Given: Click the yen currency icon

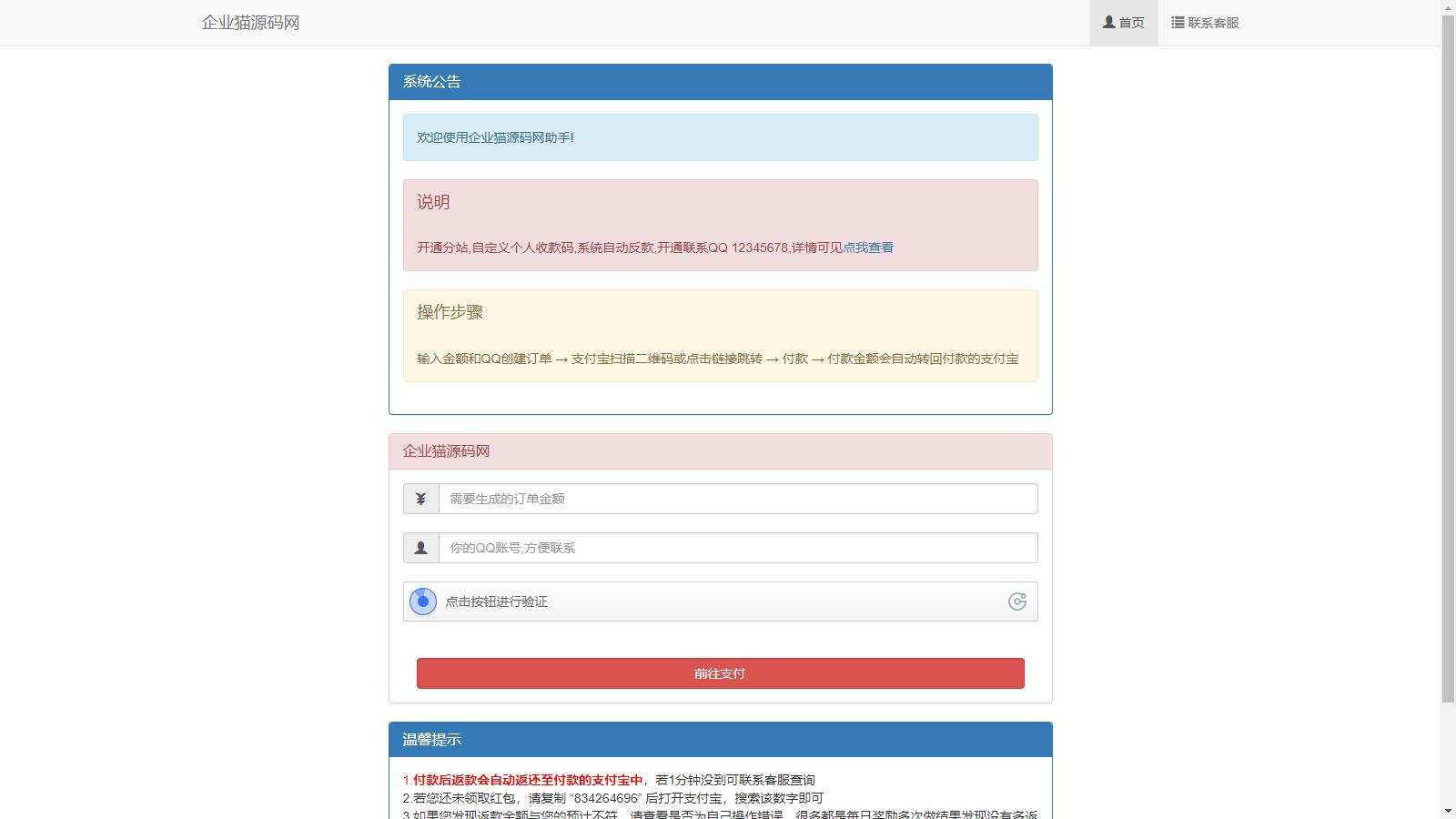Looking at the screenshot, I should [420, 499].
